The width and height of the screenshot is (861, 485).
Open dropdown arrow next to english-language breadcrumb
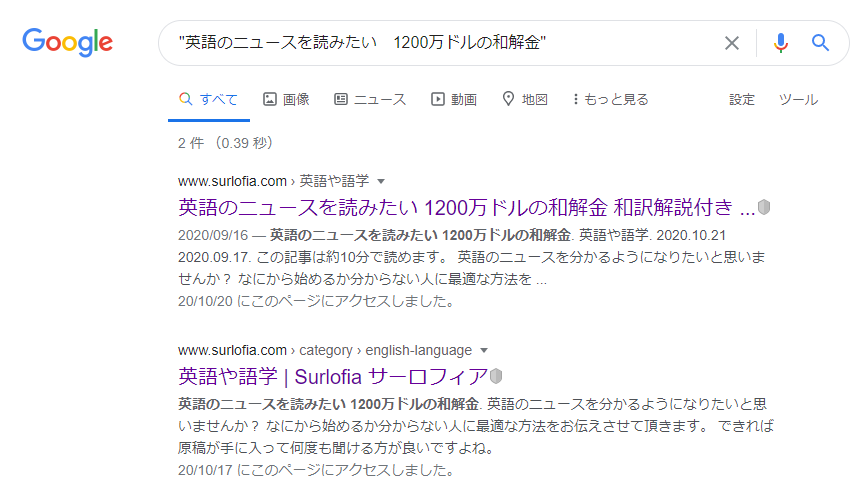[x=484, y=351]
